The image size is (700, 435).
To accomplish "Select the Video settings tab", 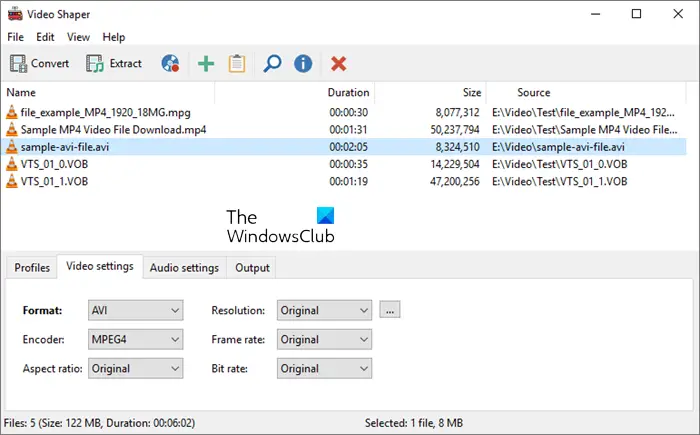I will pos(100,266).
